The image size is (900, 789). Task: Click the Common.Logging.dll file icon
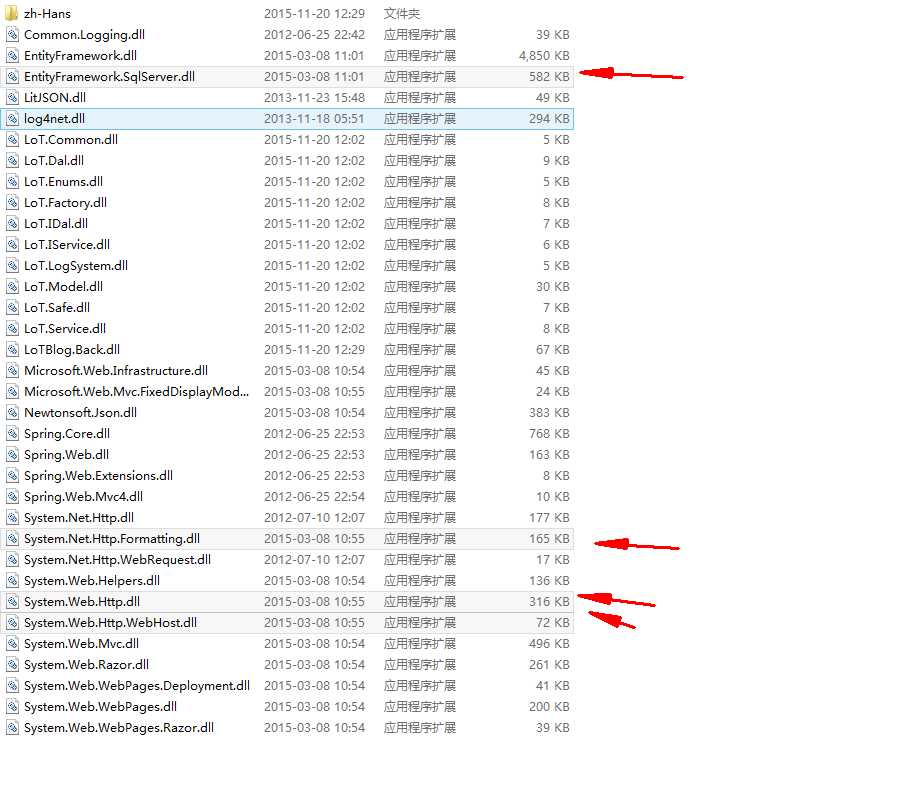pyautogui.click(x=12, y=34)
